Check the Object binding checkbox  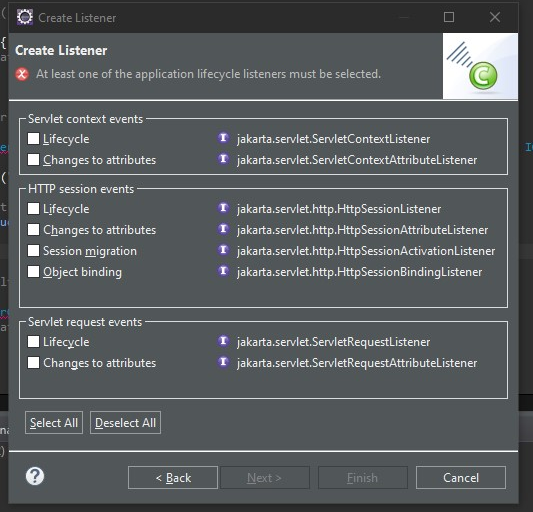click(33, 272)
